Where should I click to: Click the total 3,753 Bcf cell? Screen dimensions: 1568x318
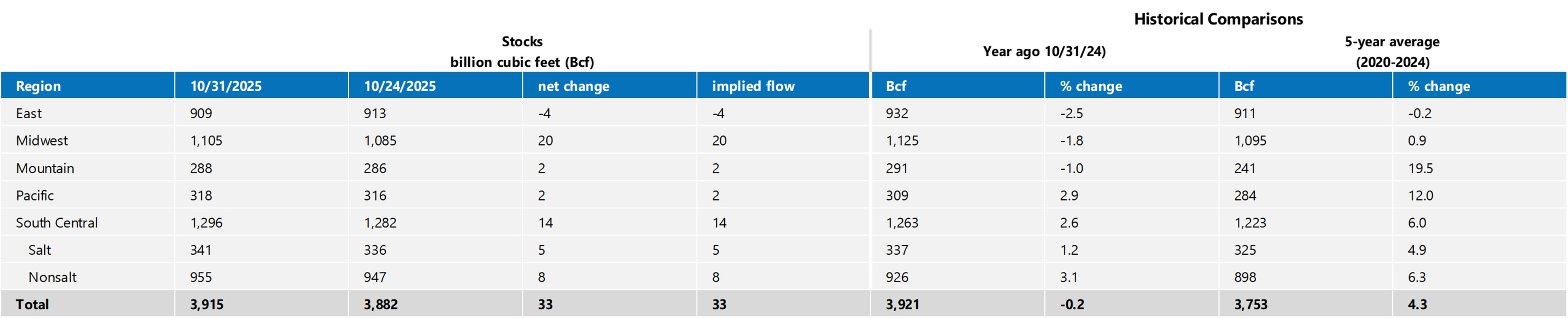point(1251,305)
